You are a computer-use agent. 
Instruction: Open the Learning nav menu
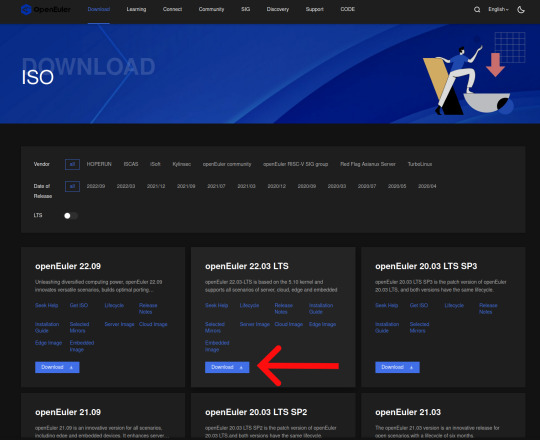click(x=136, y=9)
